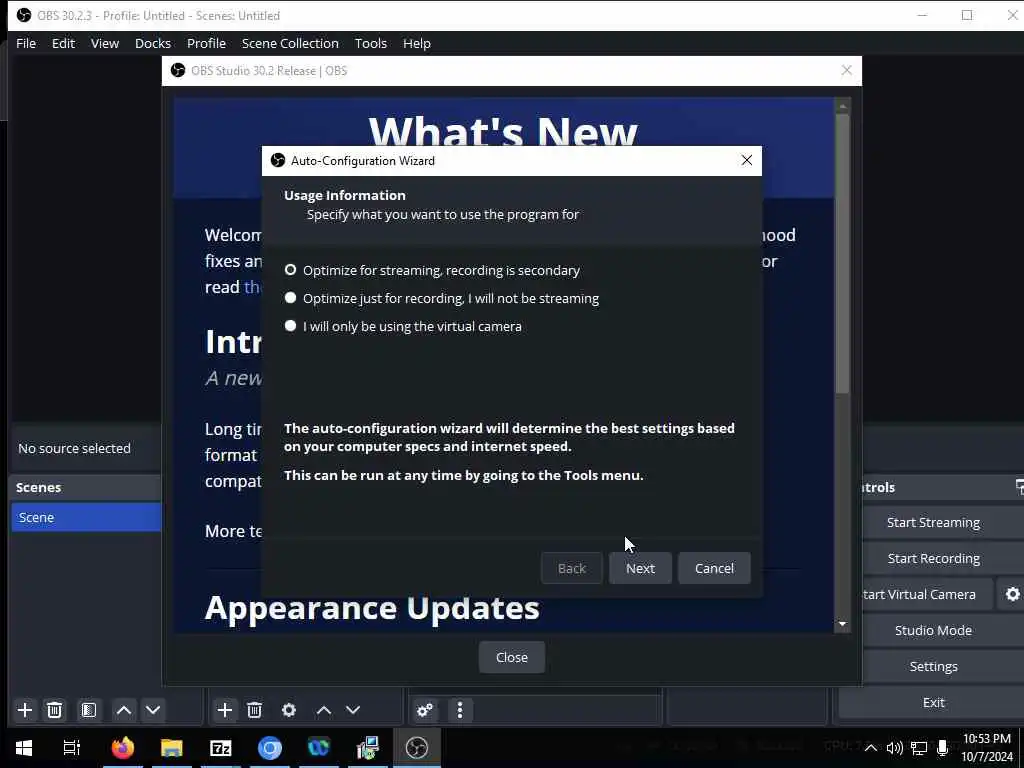Click What's New scrollbar down arrow
Screen dimensions: 1024x768
(842, 624)
